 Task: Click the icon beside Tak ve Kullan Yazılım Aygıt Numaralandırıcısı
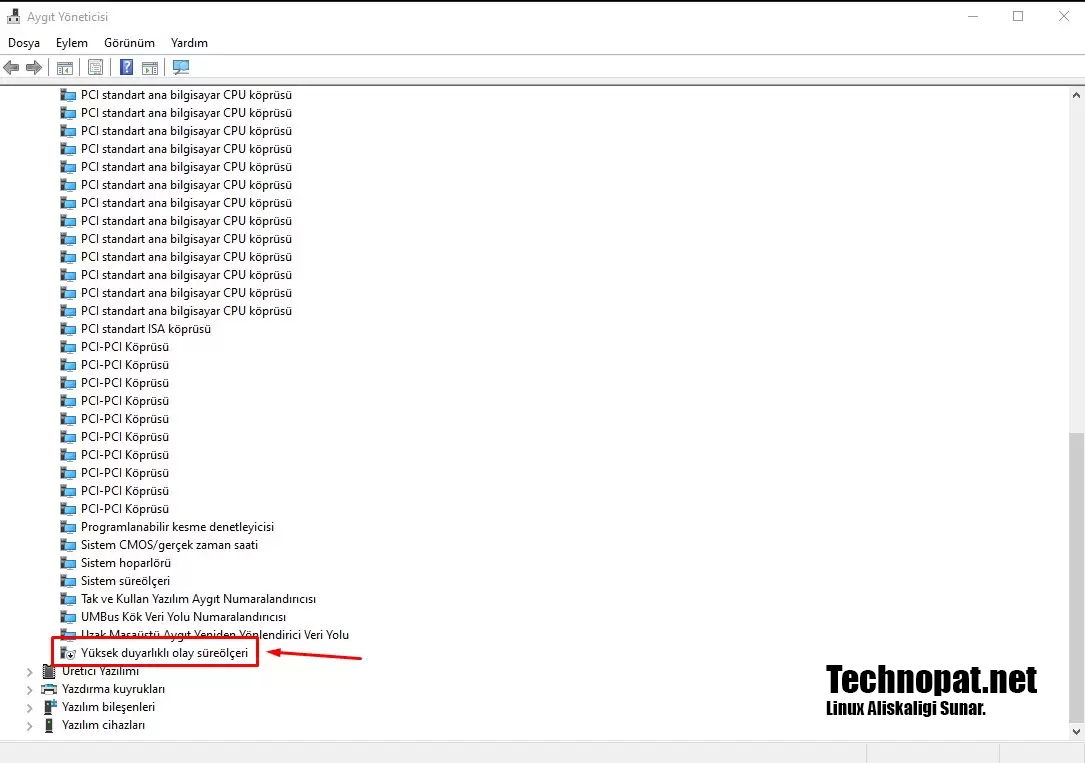pos(68,599)
